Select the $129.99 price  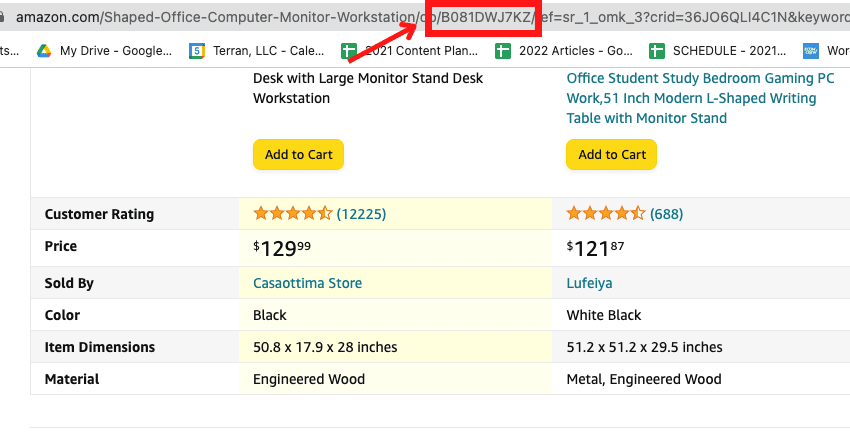point(282,248)
